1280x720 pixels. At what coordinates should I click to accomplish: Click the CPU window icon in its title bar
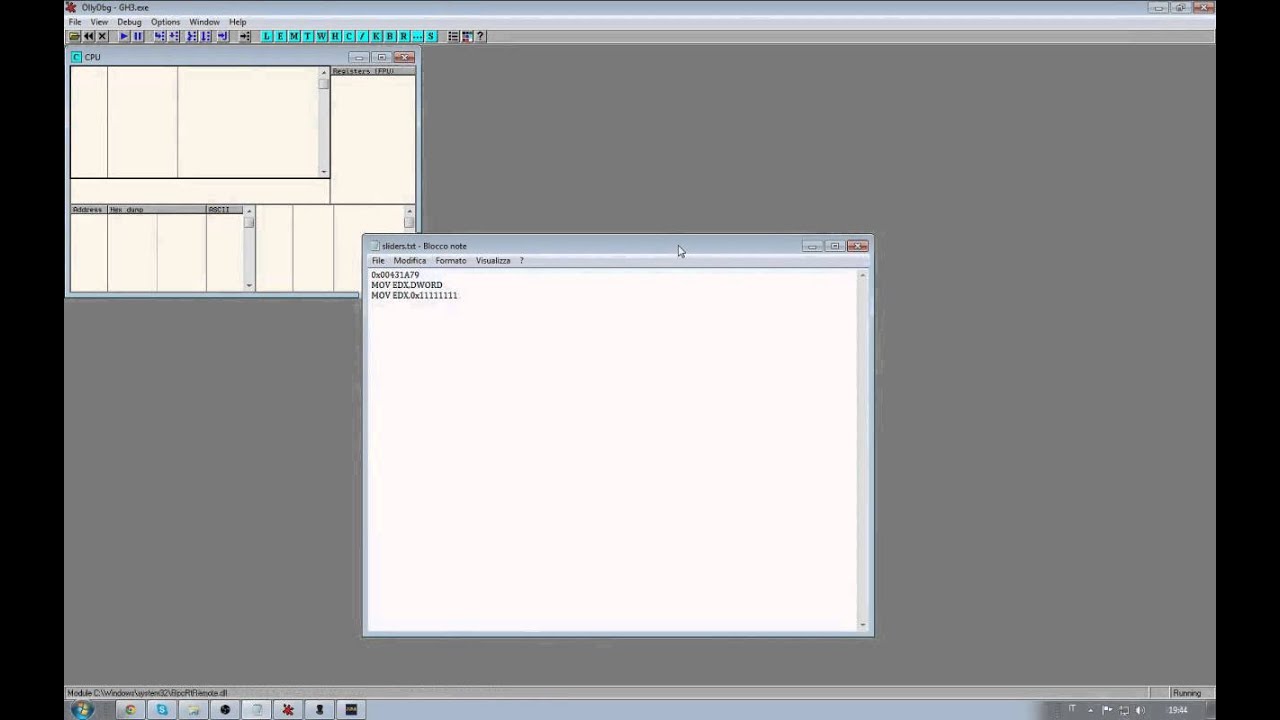77,57
